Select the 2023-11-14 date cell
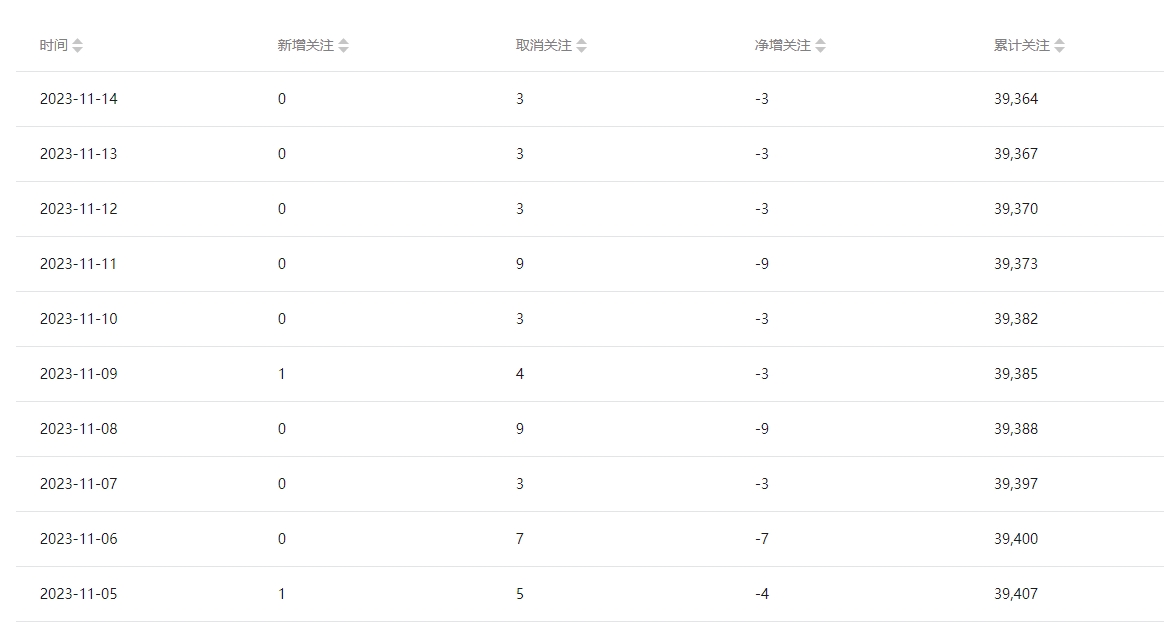 (79, 99)
